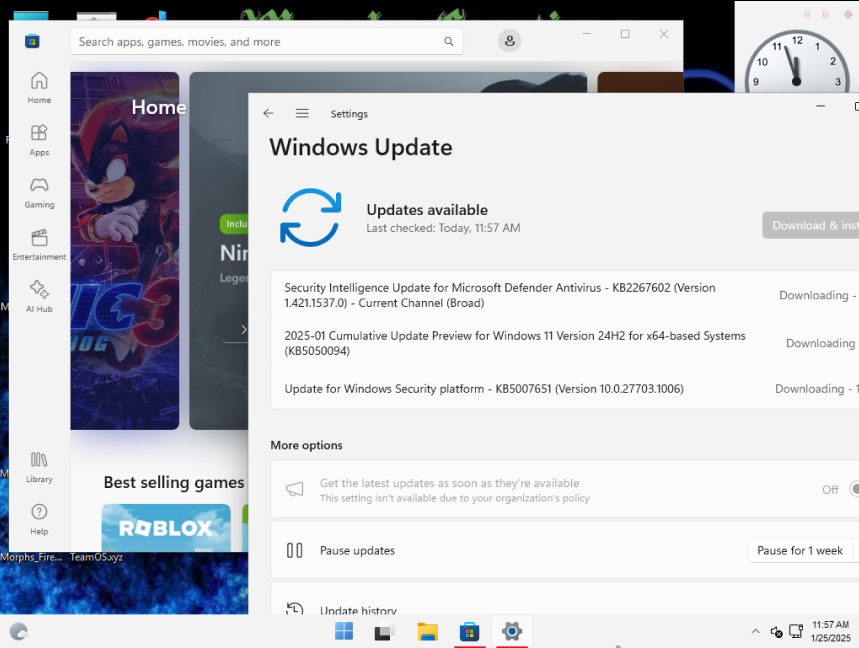859x648 pixels.
Task: Switch to Settings gear taskbar icon
Action: (512, 632)
